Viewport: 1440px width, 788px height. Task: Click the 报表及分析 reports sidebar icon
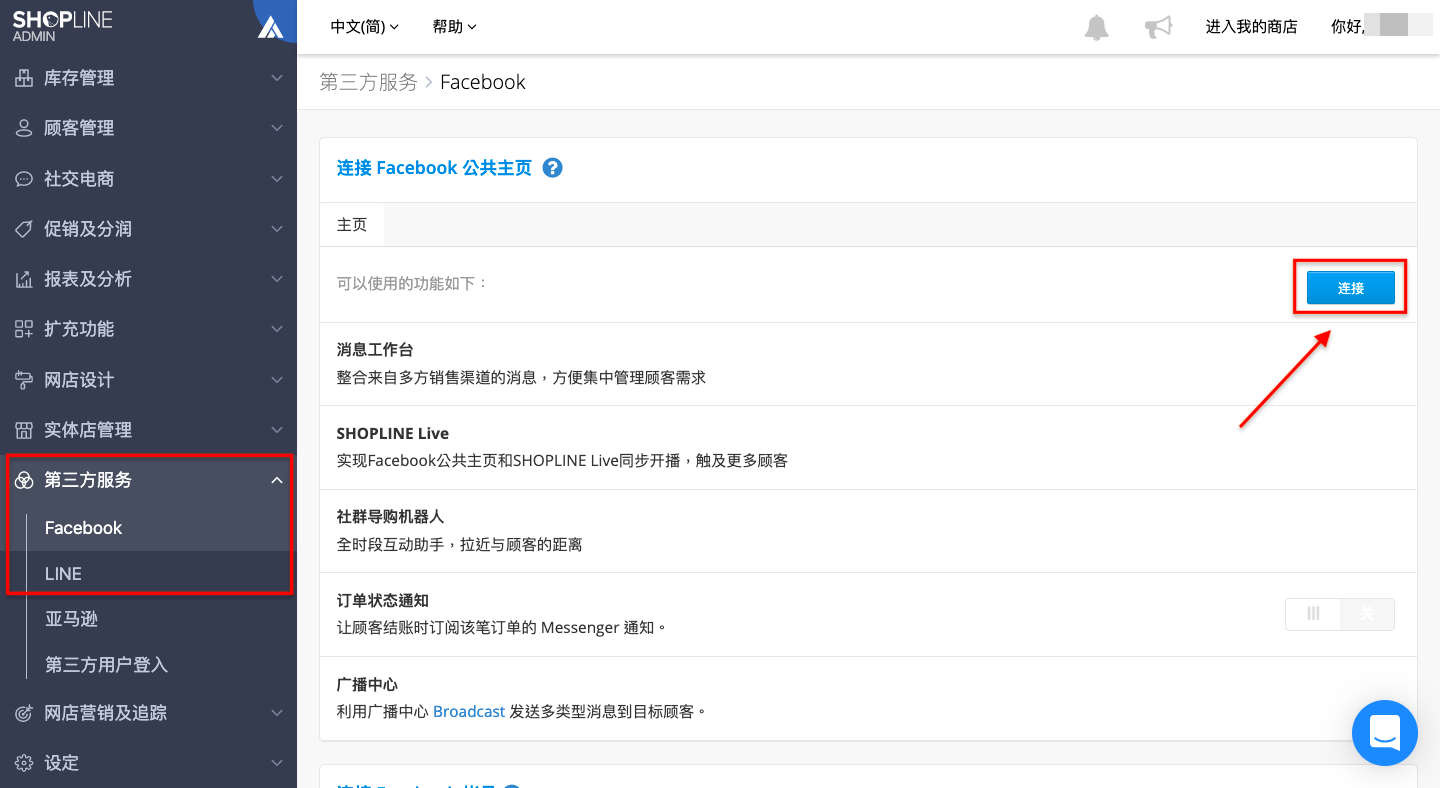click(x=25, y=278)
